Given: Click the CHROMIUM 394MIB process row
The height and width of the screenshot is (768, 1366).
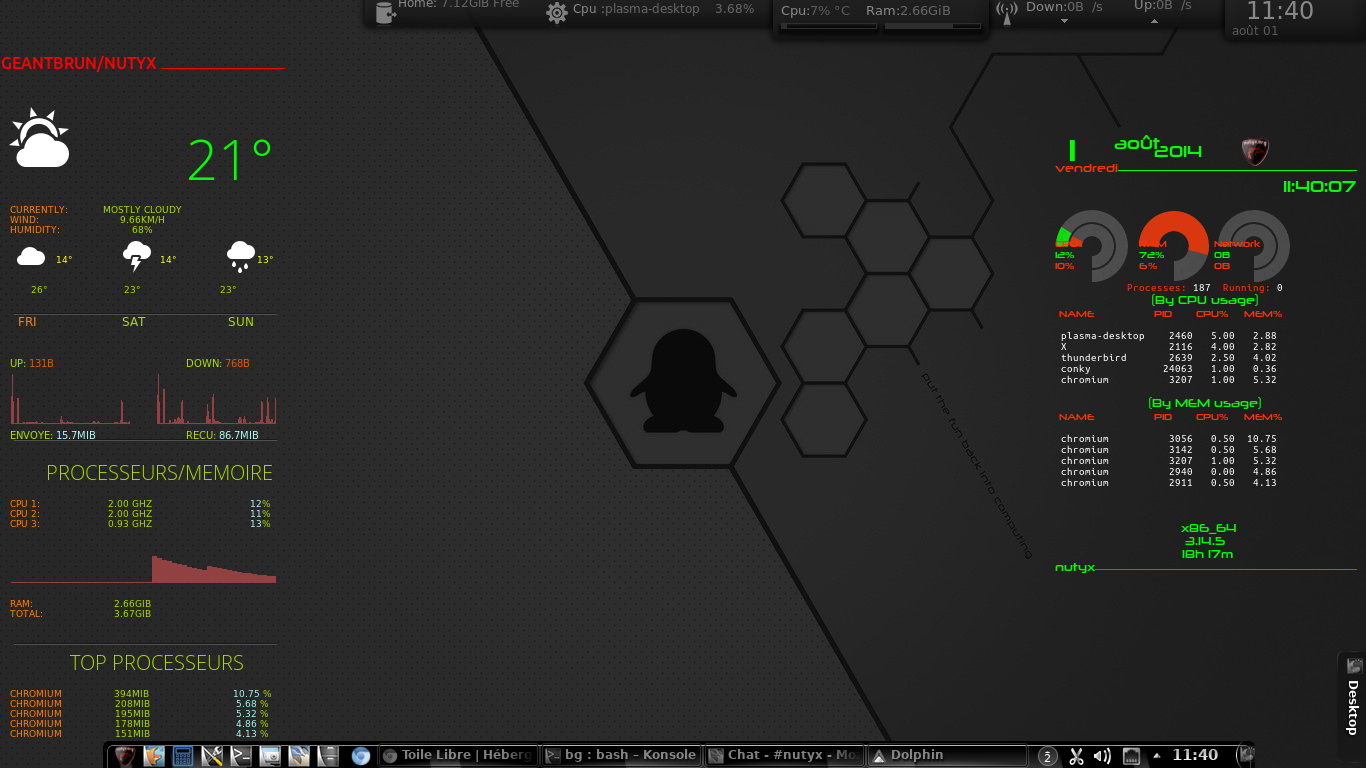Looking at the screenshot, I should point(140,694).
